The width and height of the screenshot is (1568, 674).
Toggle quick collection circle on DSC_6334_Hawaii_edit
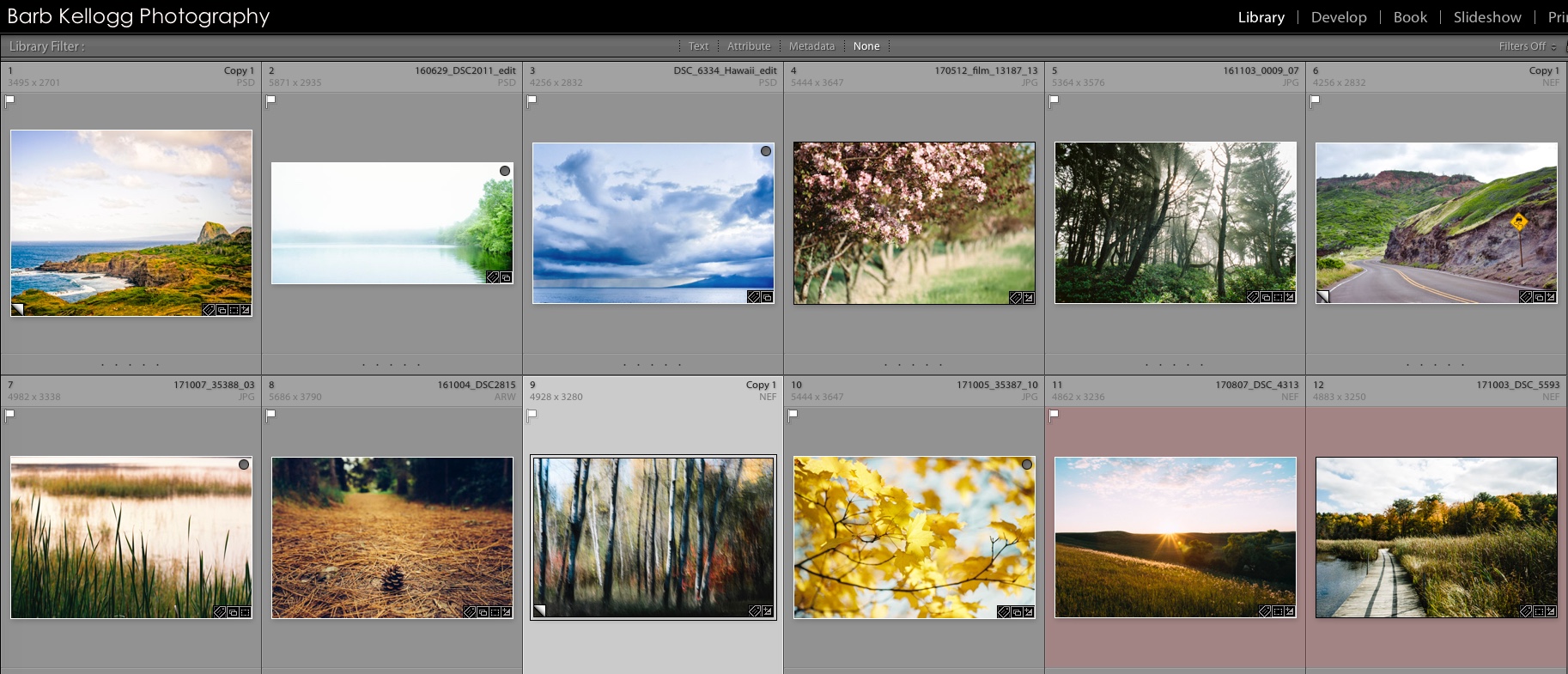click(766, 151)
